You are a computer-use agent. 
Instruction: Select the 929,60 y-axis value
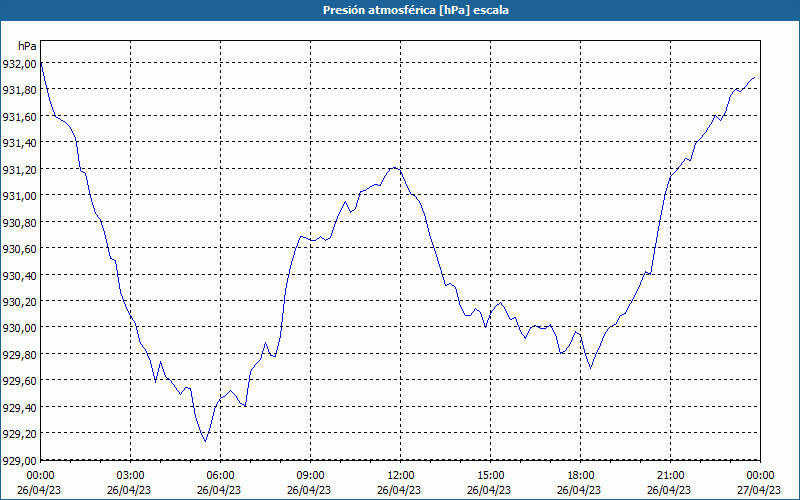pos(19,381)
